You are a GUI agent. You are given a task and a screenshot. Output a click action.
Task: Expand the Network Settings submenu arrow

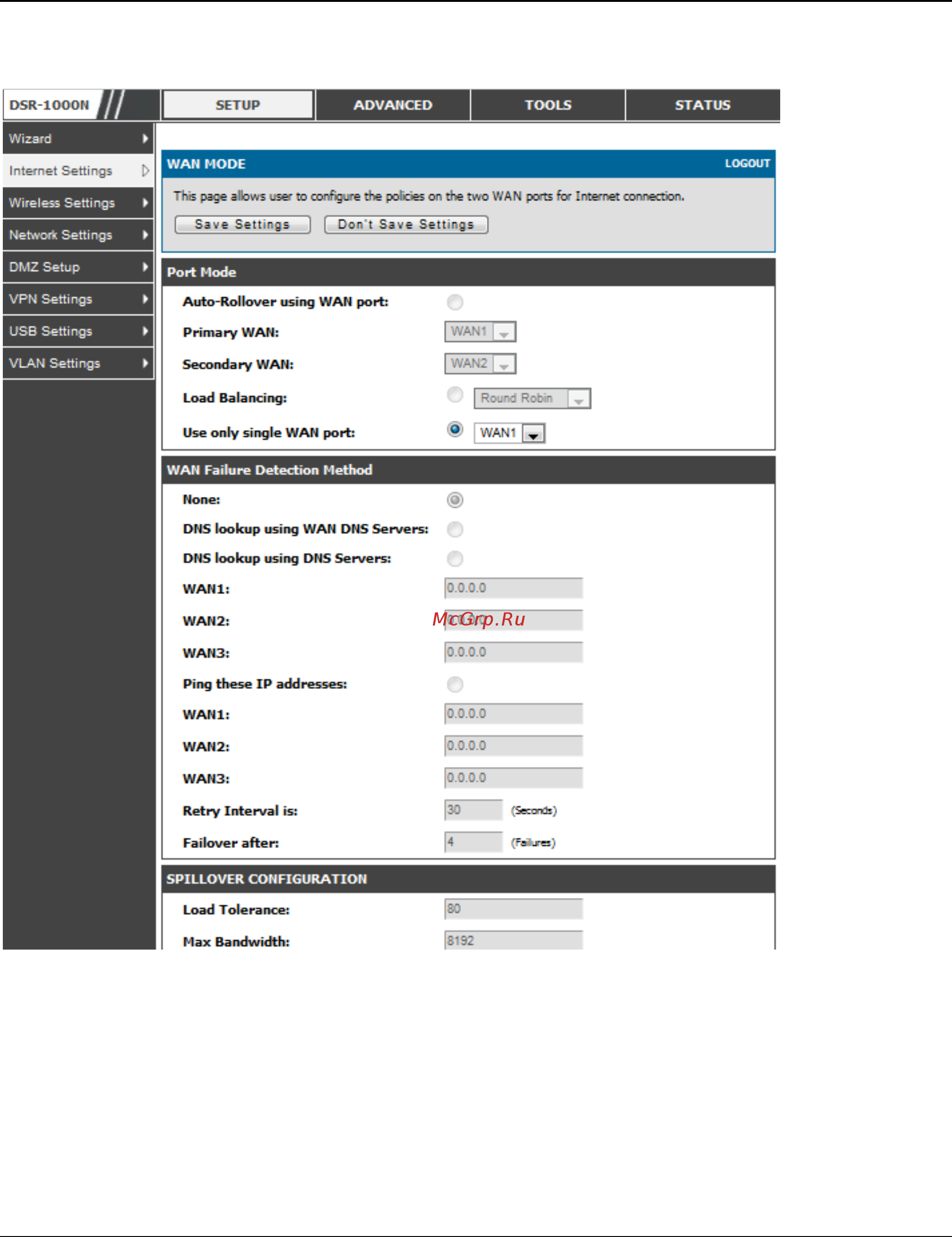pyautogui.click(x=146, y=234)
